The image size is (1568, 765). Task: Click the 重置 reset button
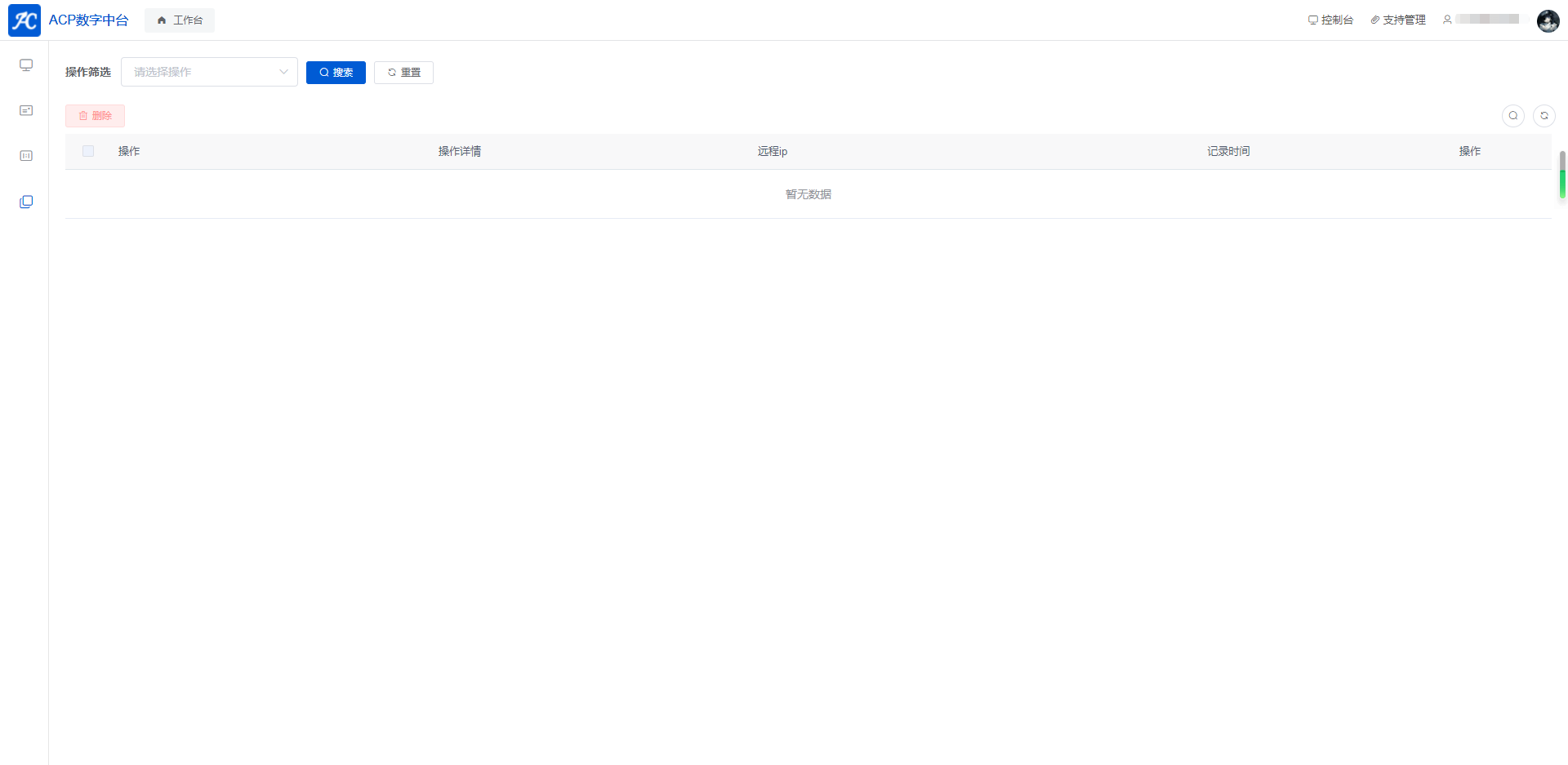pos(403,73)
